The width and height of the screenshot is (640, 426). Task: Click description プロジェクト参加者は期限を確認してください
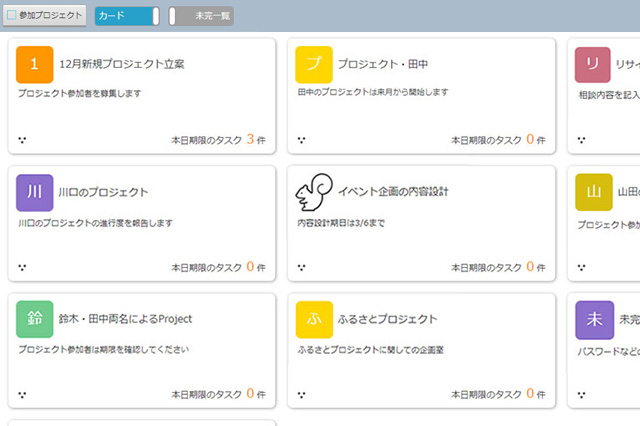point(104,350)
